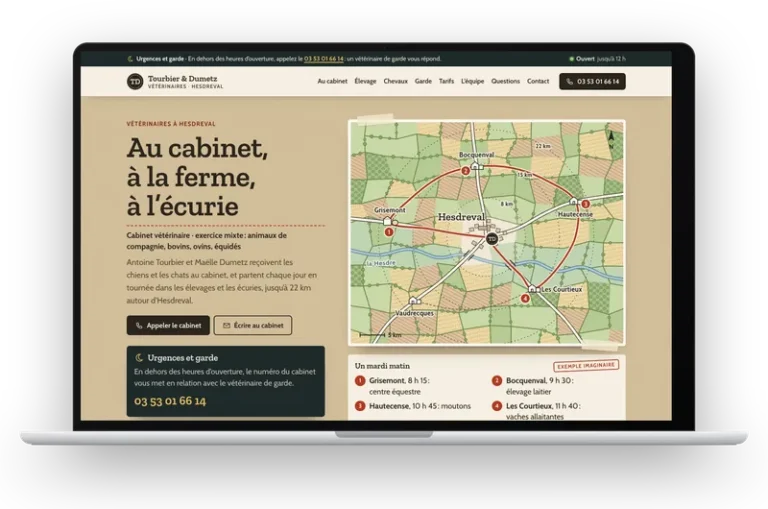Go to Contact in navigation
This screenshot has width=768, height=509.
tap(538, 81)
